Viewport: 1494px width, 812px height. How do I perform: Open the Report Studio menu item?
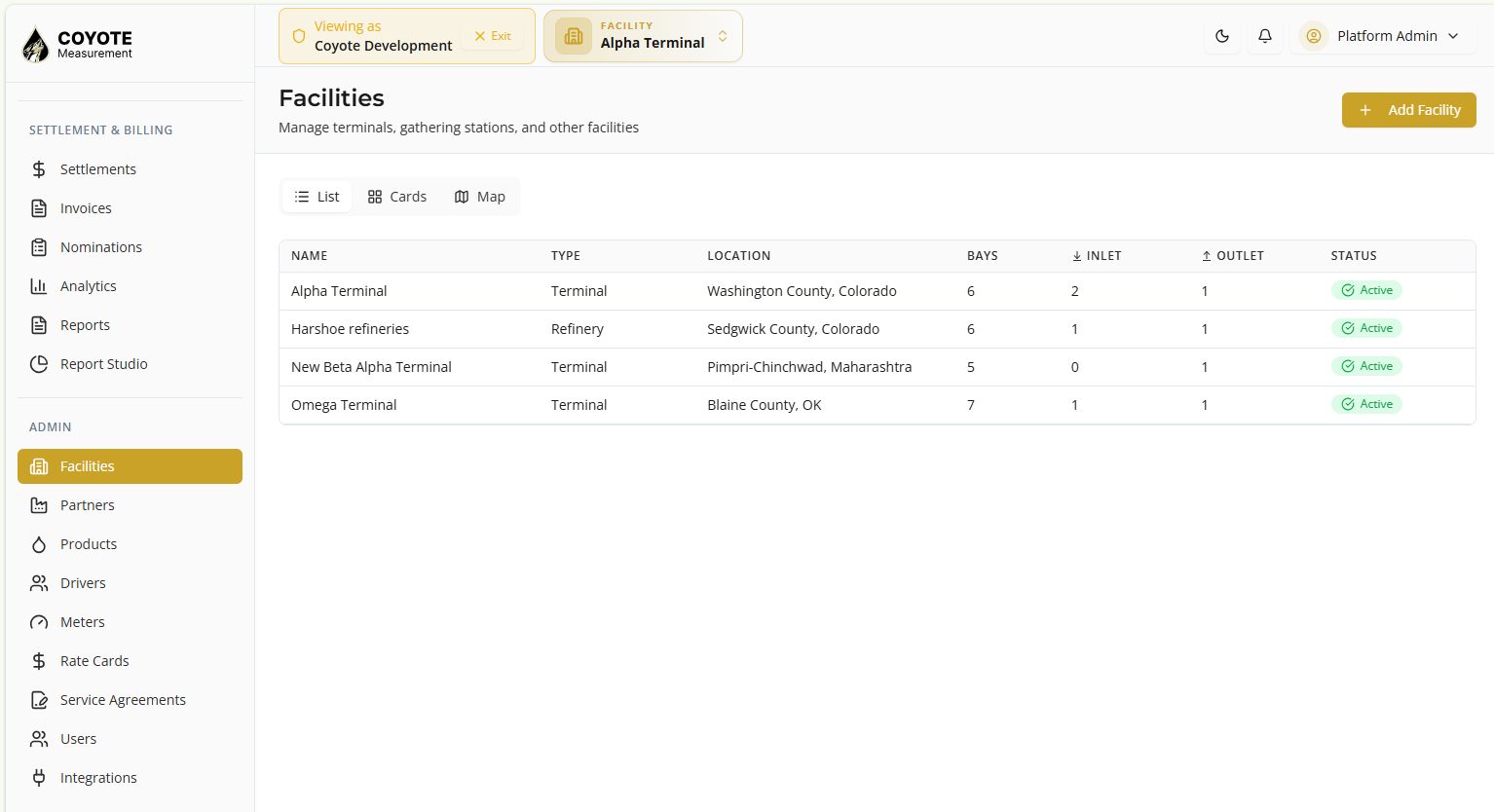(130, 364)
